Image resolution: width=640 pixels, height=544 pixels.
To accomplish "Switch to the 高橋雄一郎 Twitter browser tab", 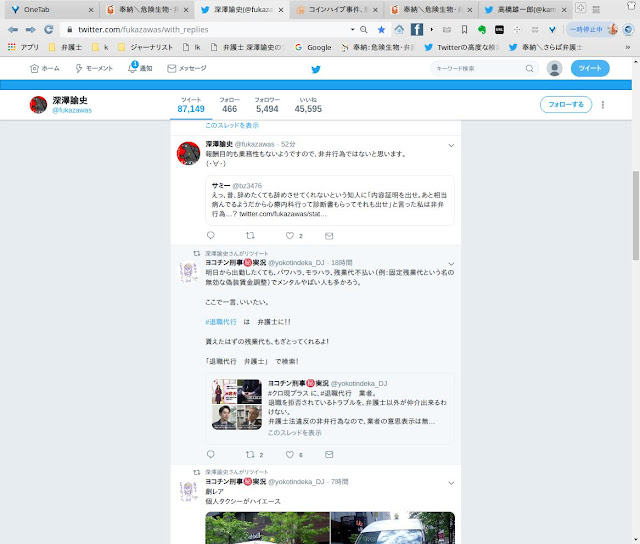I will [x=527, y=10].
